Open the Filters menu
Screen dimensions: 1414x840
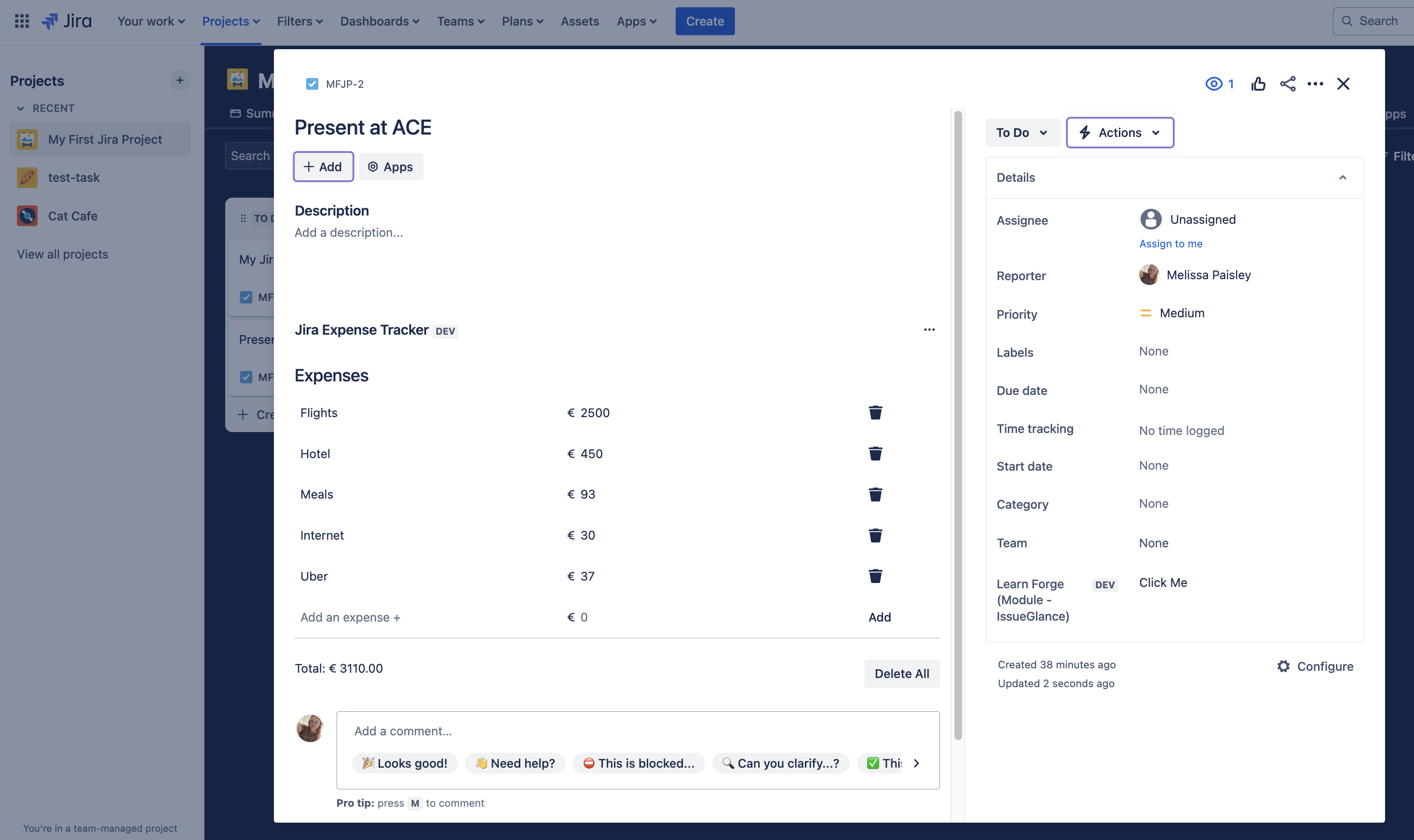tap(299, 21)
